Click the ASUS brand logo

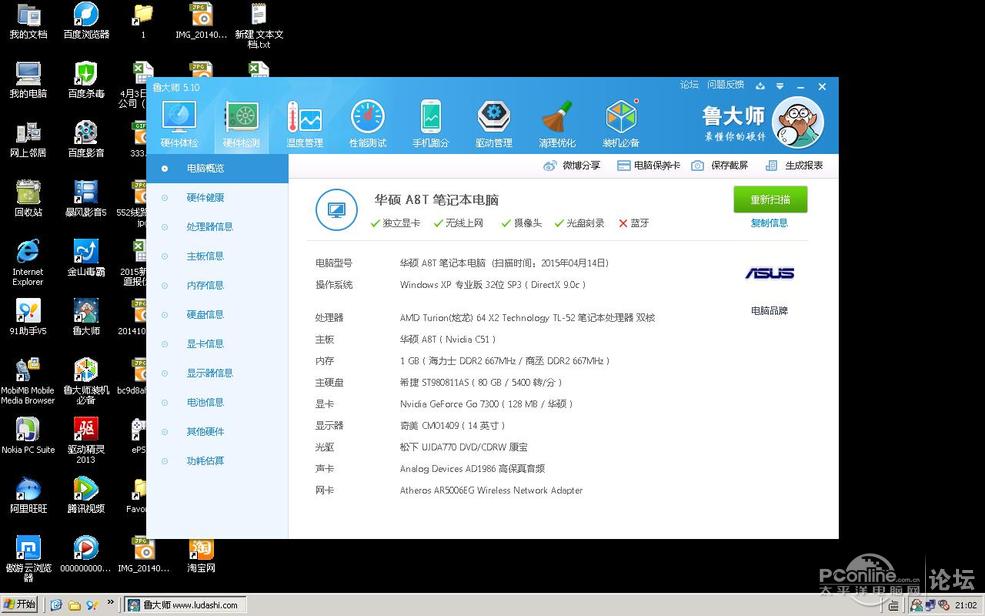click(x=770, y=273)
